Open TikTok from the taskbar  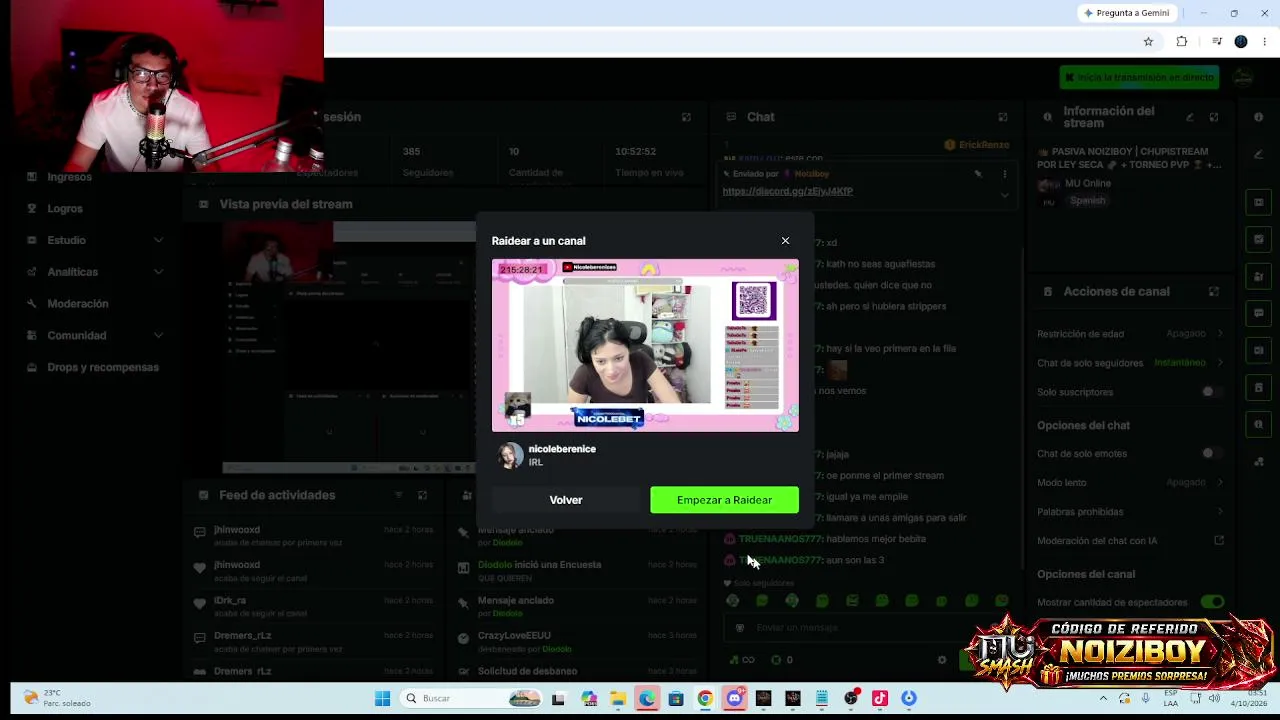[x=880, y=699]
